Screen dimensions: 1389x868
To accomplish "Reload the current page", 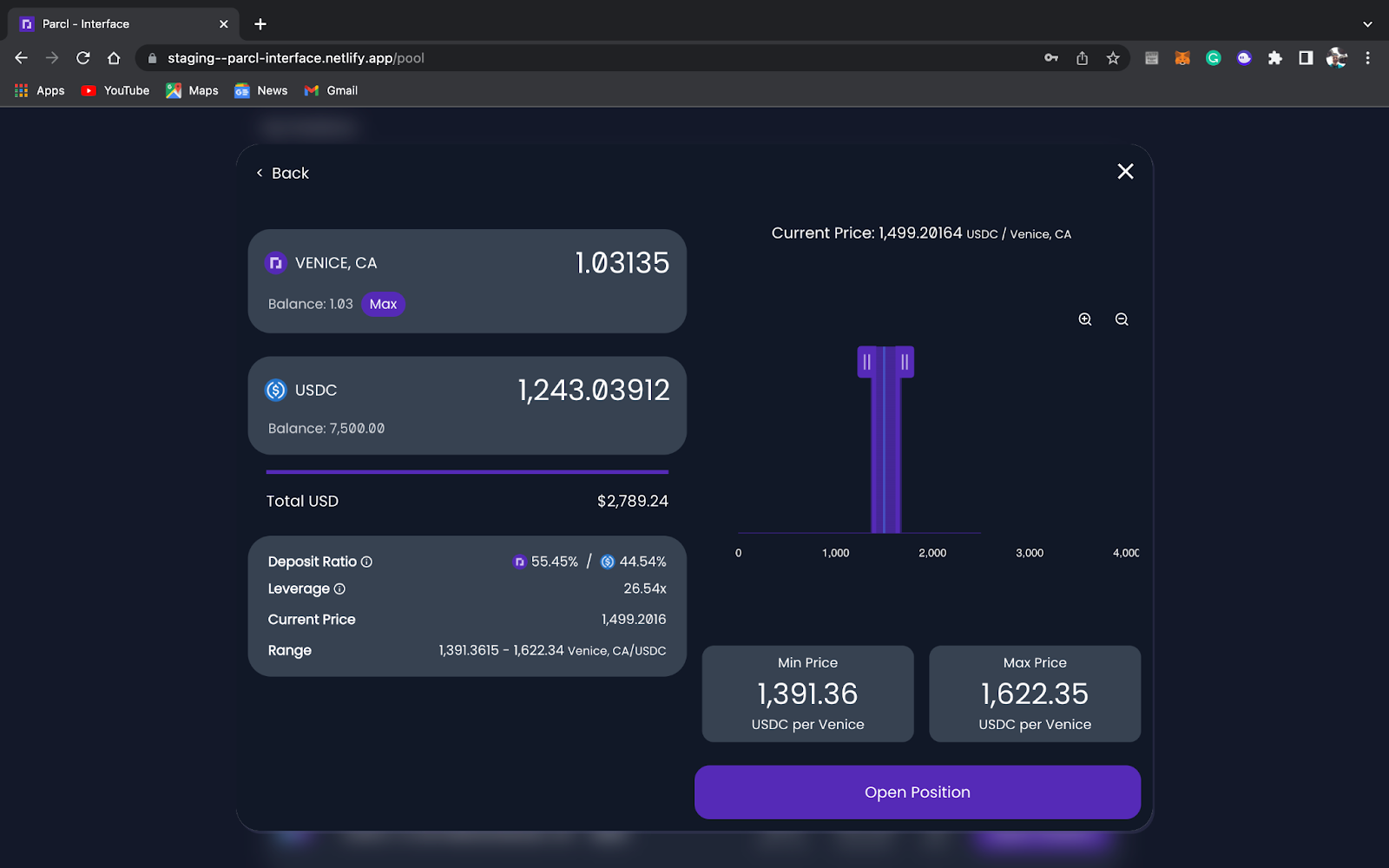I will [83, 58].
